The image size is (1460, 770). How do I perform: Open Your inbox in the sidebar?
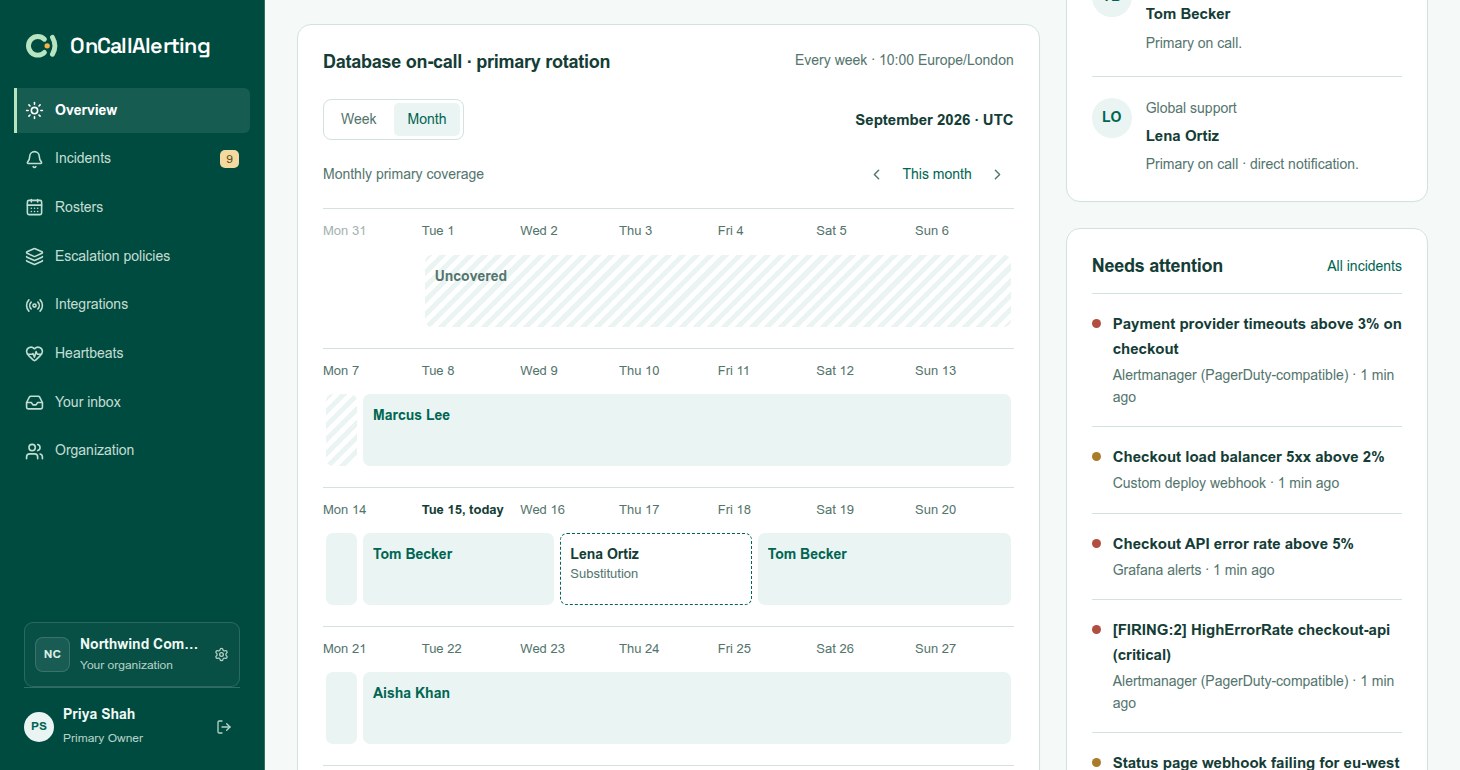click(132, 402)
